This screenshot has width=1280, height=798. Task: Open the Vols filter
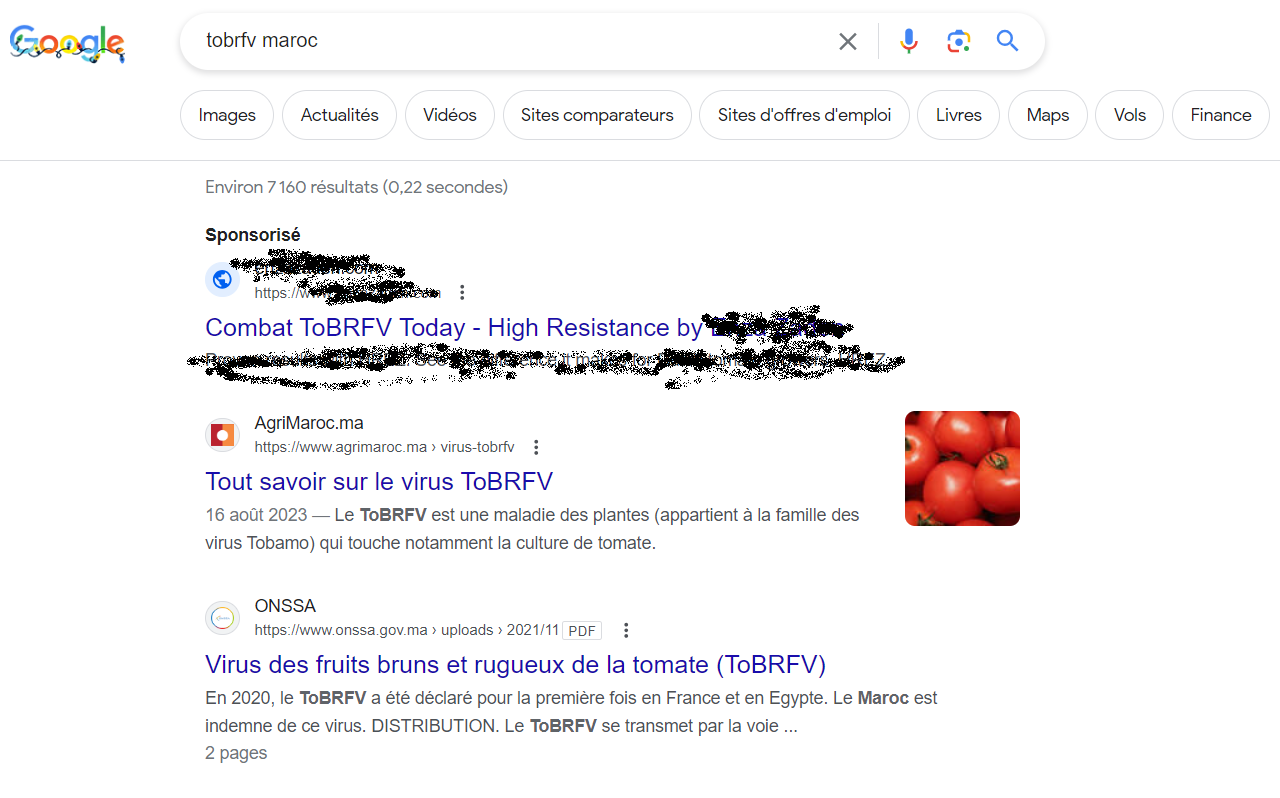pos(1130,115)
